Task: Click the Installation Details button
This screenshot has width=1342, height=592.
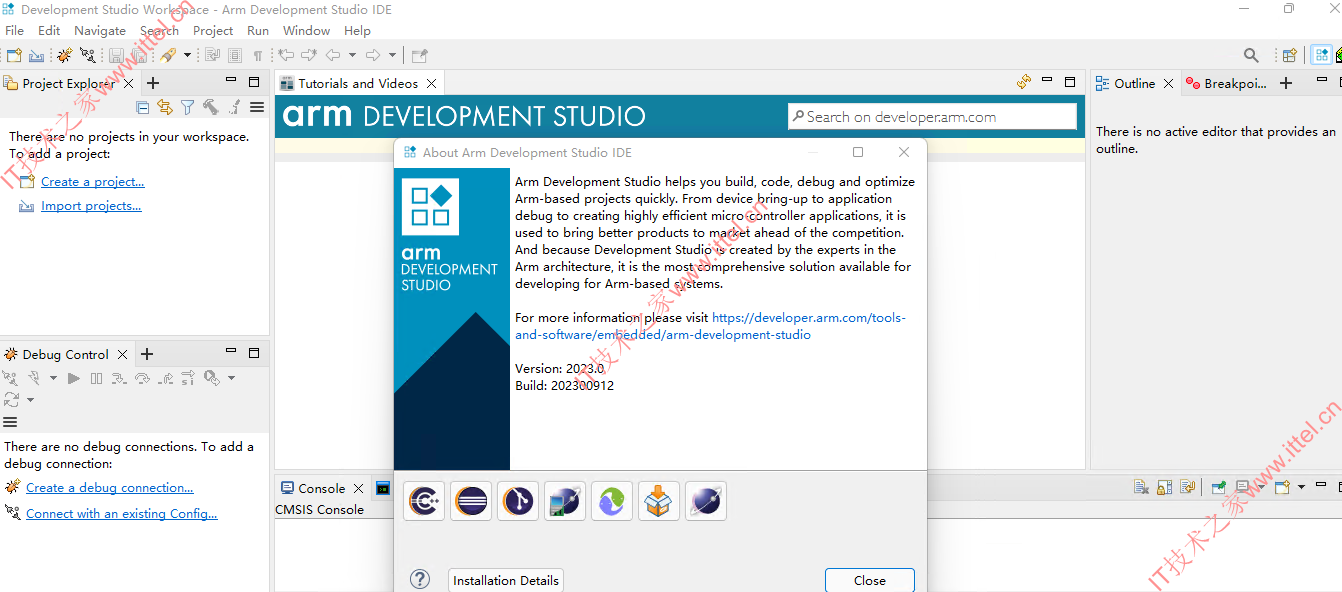Action: [x=506, y=581]
